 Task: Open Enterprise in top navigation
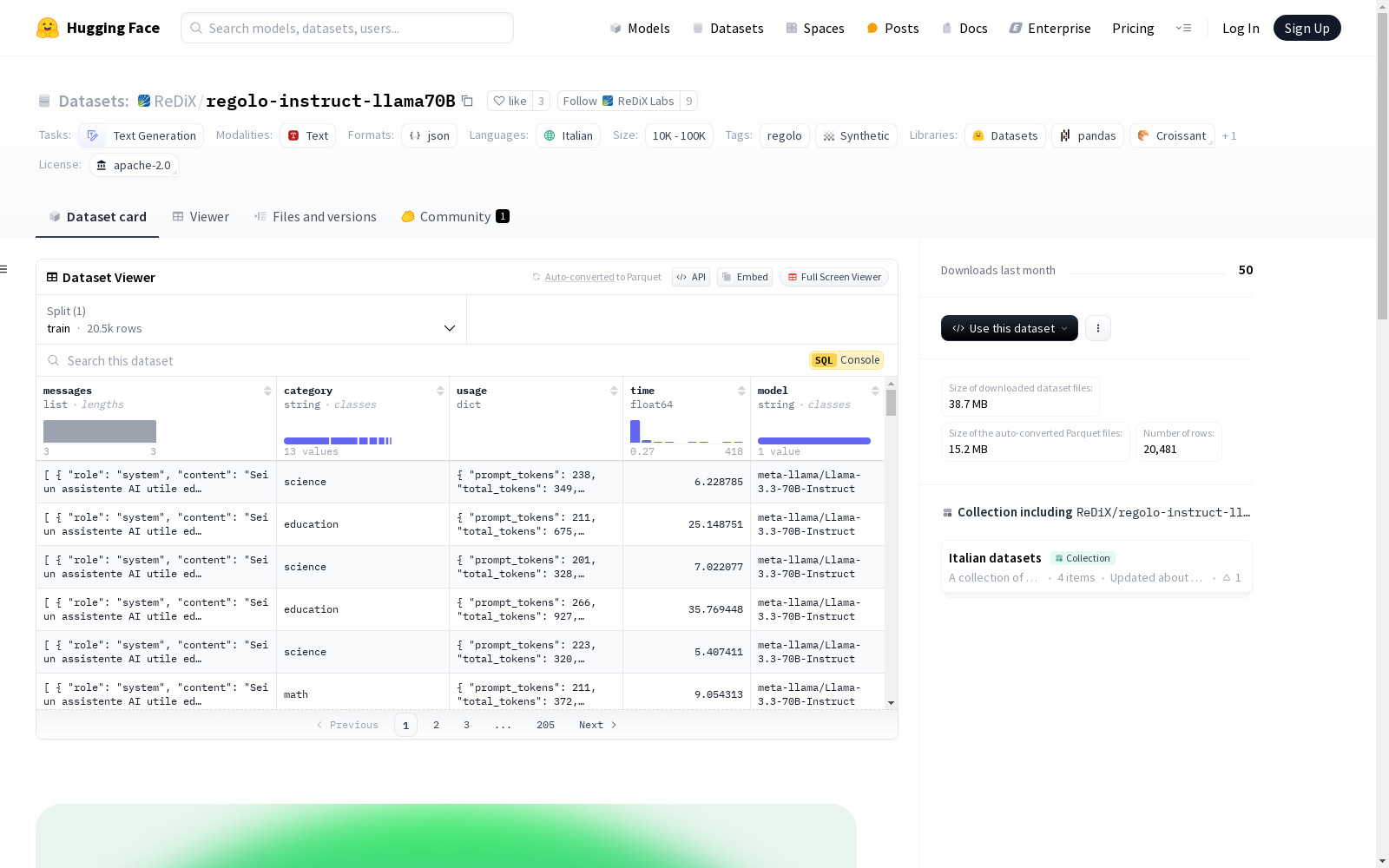click(x=1050, y=28)
